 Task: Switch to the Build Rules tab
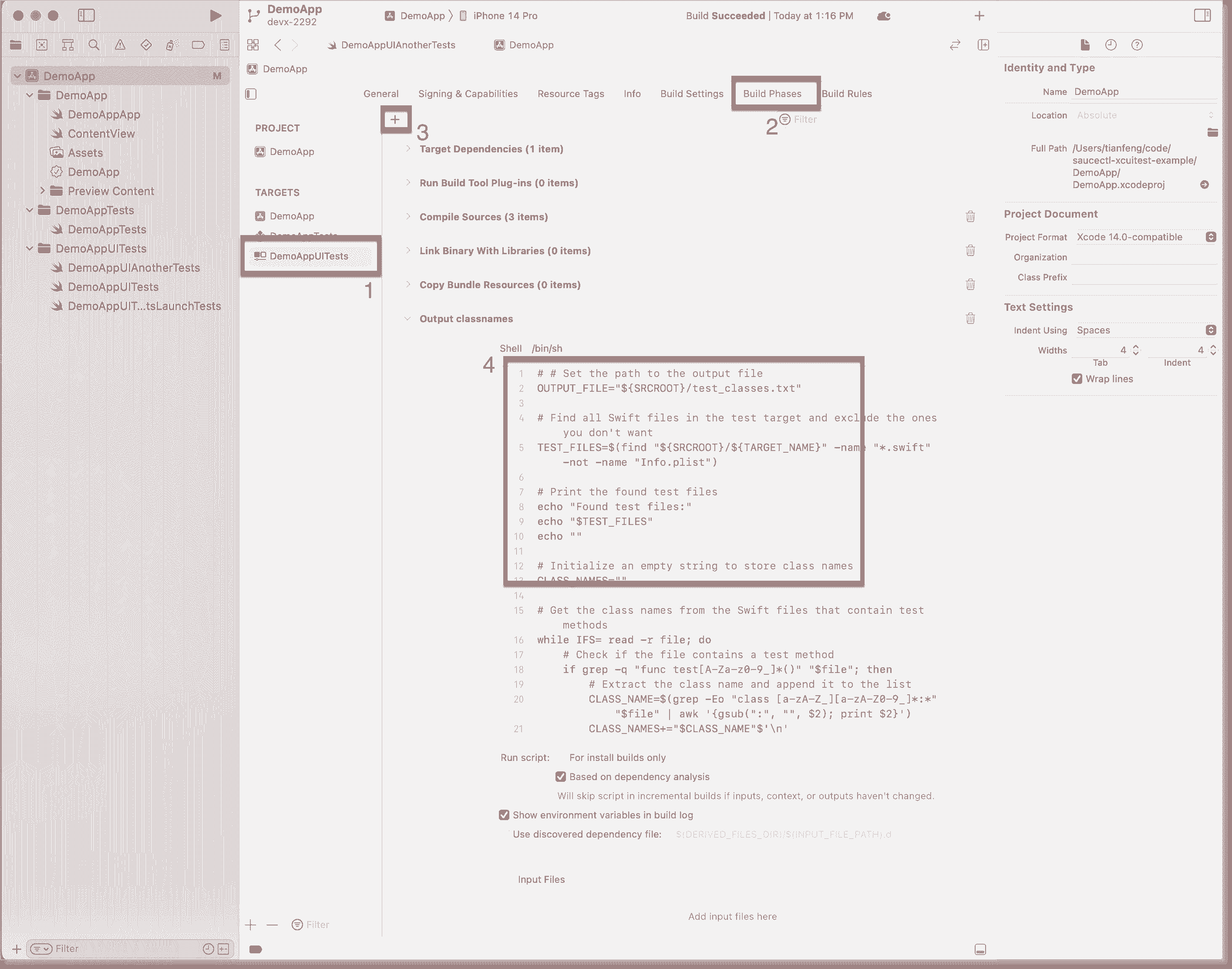click(848, 94)
